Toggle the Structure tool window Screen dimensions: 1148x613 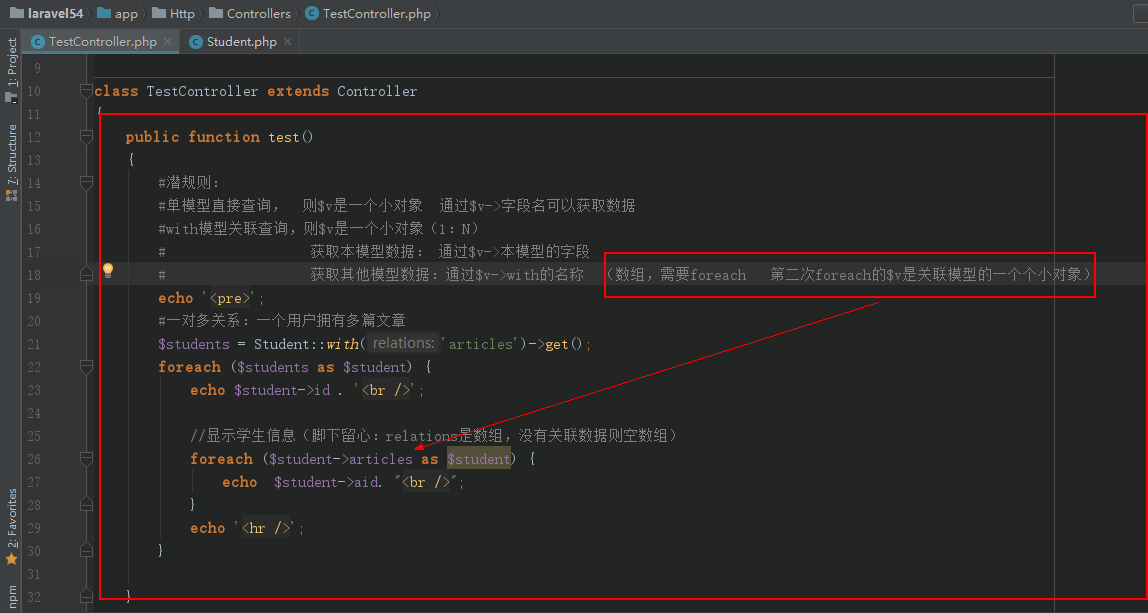click(12, 160)
